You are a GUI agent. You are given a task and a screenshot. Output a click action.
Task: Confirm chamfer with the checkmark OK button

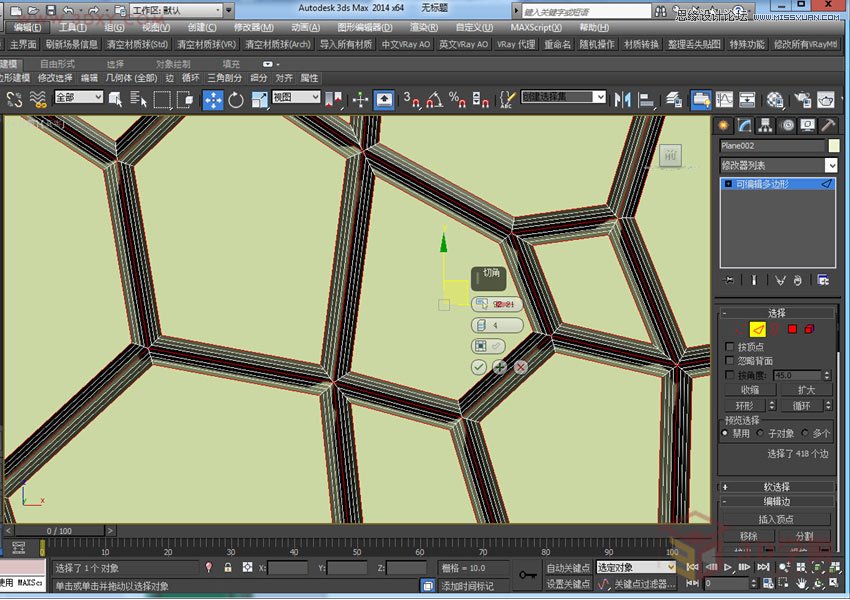[x=478, y=367]
